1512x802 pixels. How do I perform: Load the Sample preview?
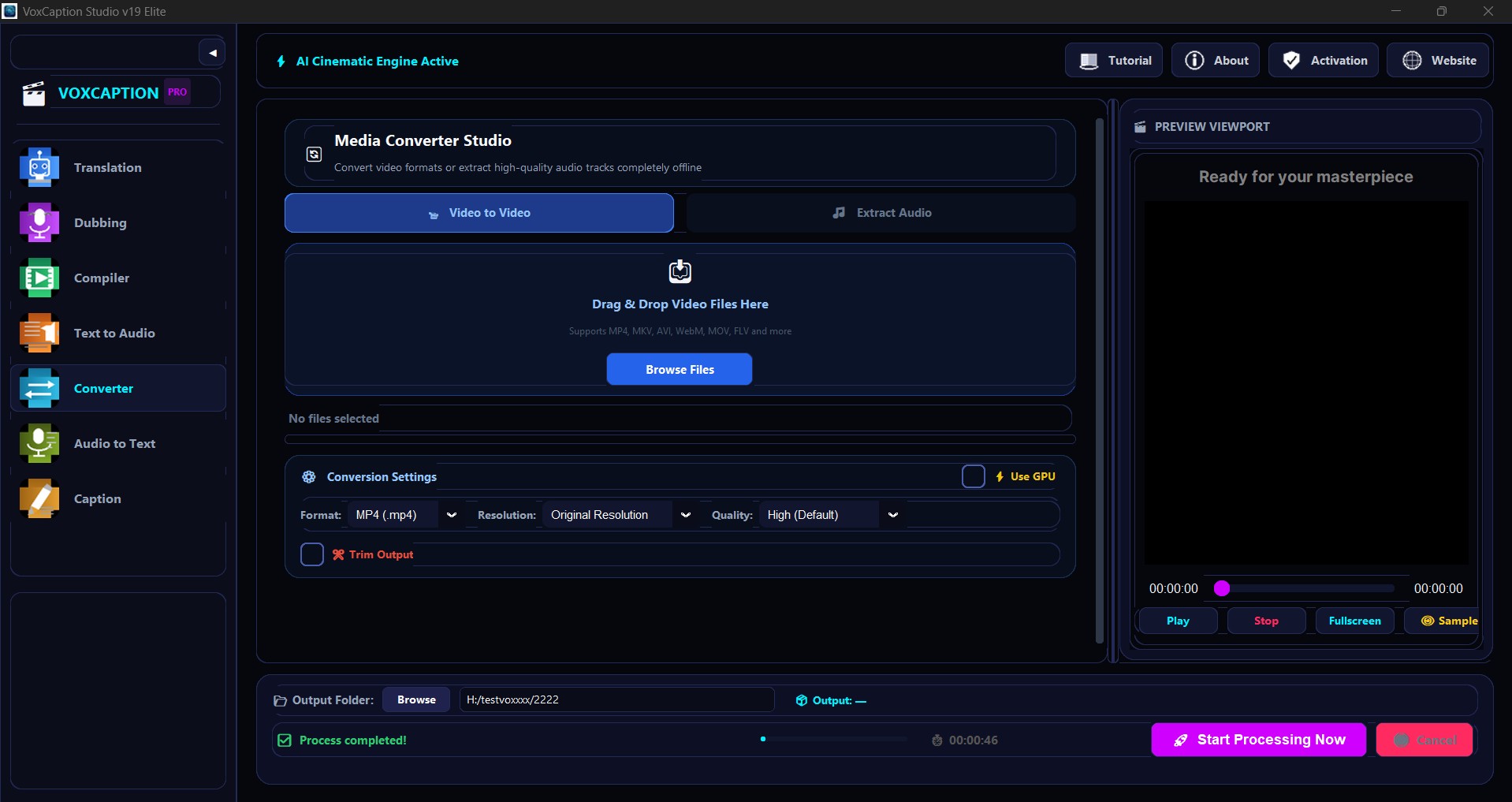[1443, 621]
